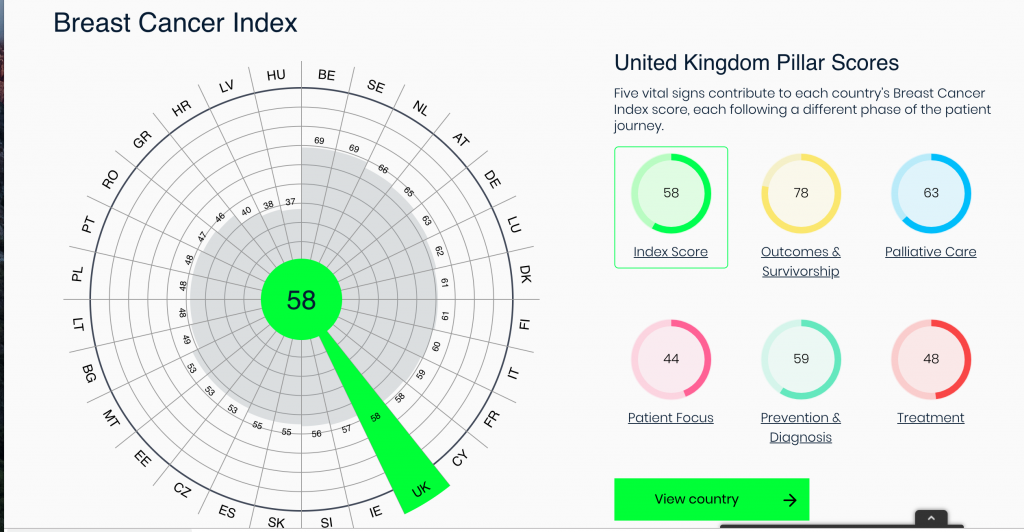Select the Prevention & Diagnosis gauge
This screenshot has height=532, width=1024.
coord(801,359)
